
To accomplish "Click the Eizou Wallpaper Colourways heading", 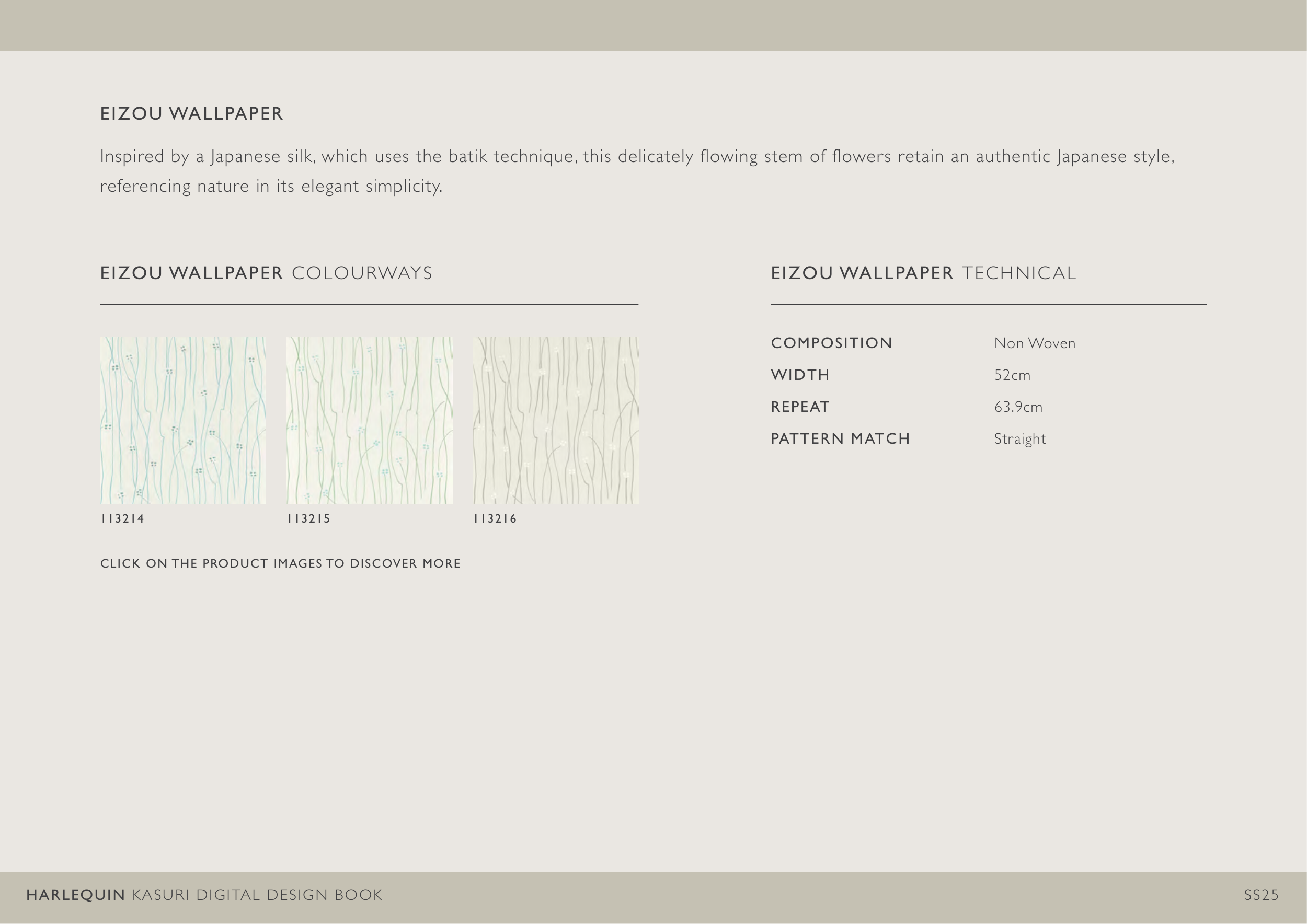I will [x=267, y=273].
